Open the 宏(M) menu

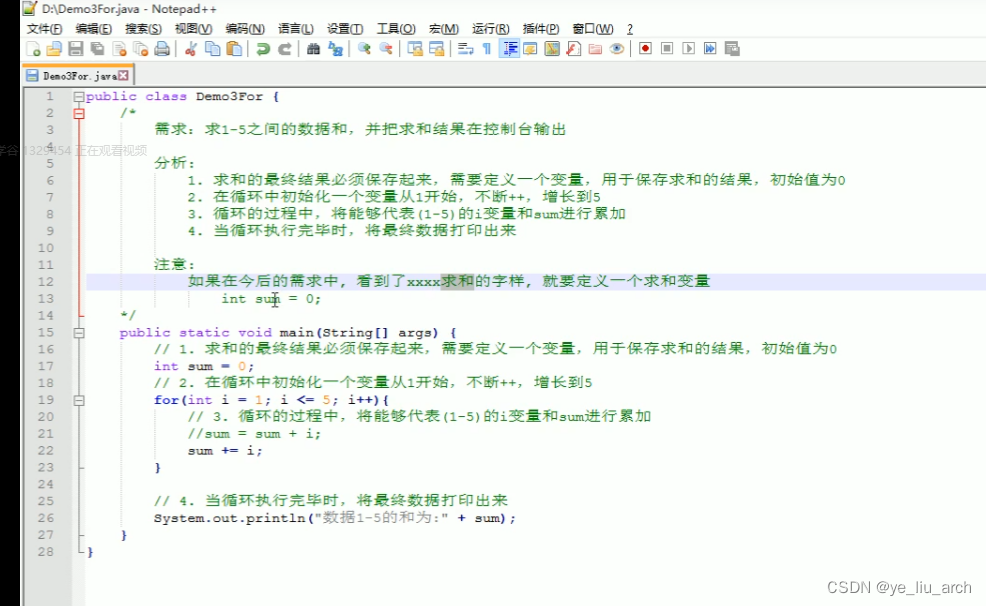pyautogui.click(x=444, y=29)
